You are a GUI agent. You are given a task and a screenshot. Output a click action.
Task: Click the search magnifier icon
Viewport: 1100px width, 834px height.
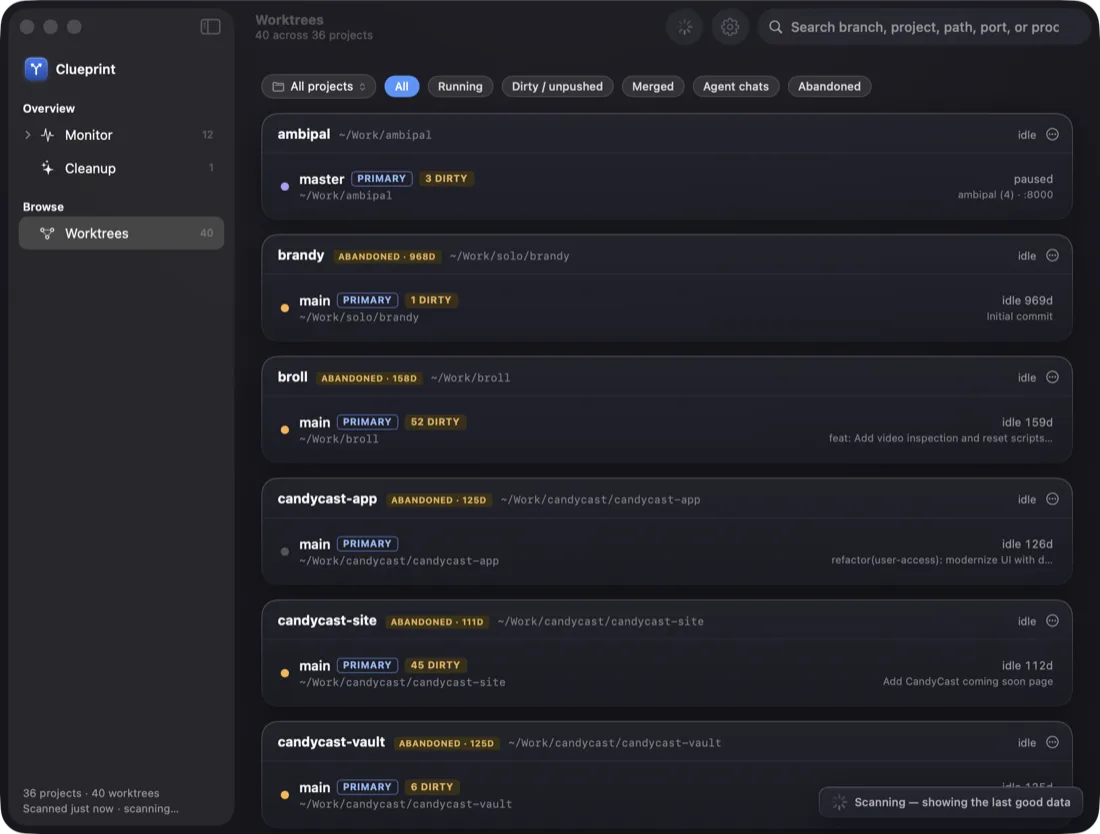coord(775,27)
